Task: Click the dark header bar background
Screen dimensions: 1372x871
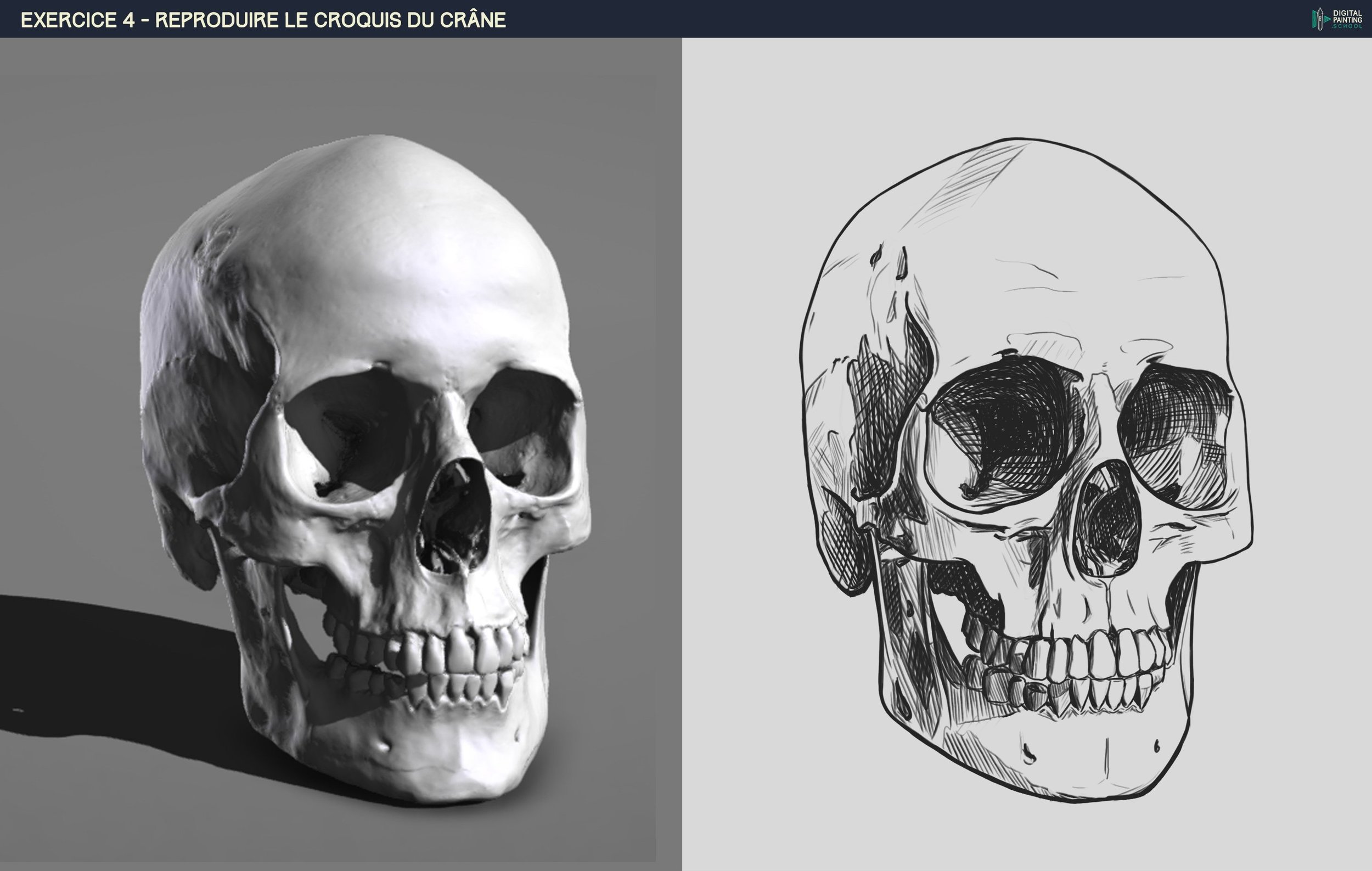Action: coord(854,19)
